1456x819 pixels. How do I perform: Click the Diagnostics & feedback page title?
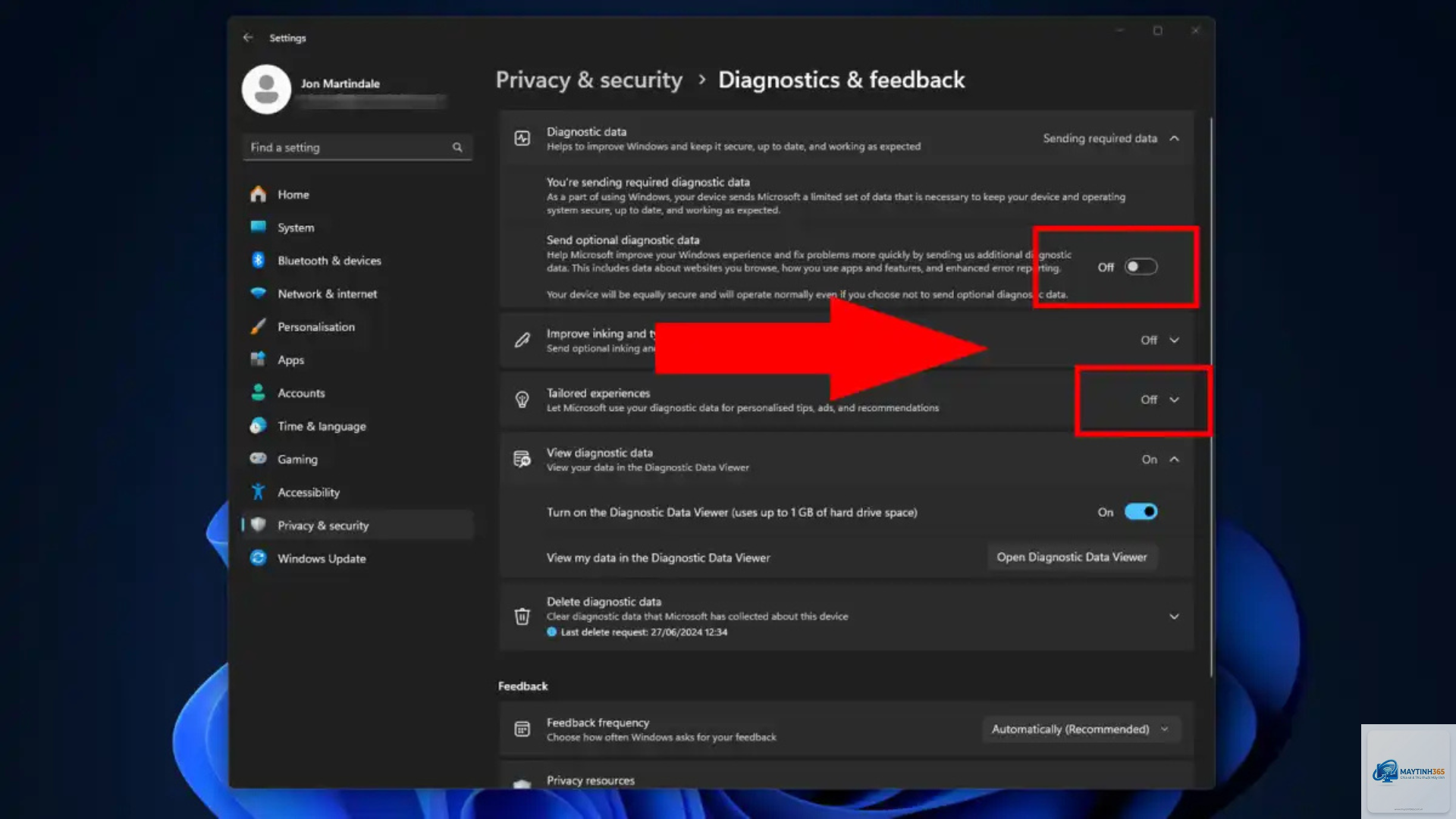842,80
